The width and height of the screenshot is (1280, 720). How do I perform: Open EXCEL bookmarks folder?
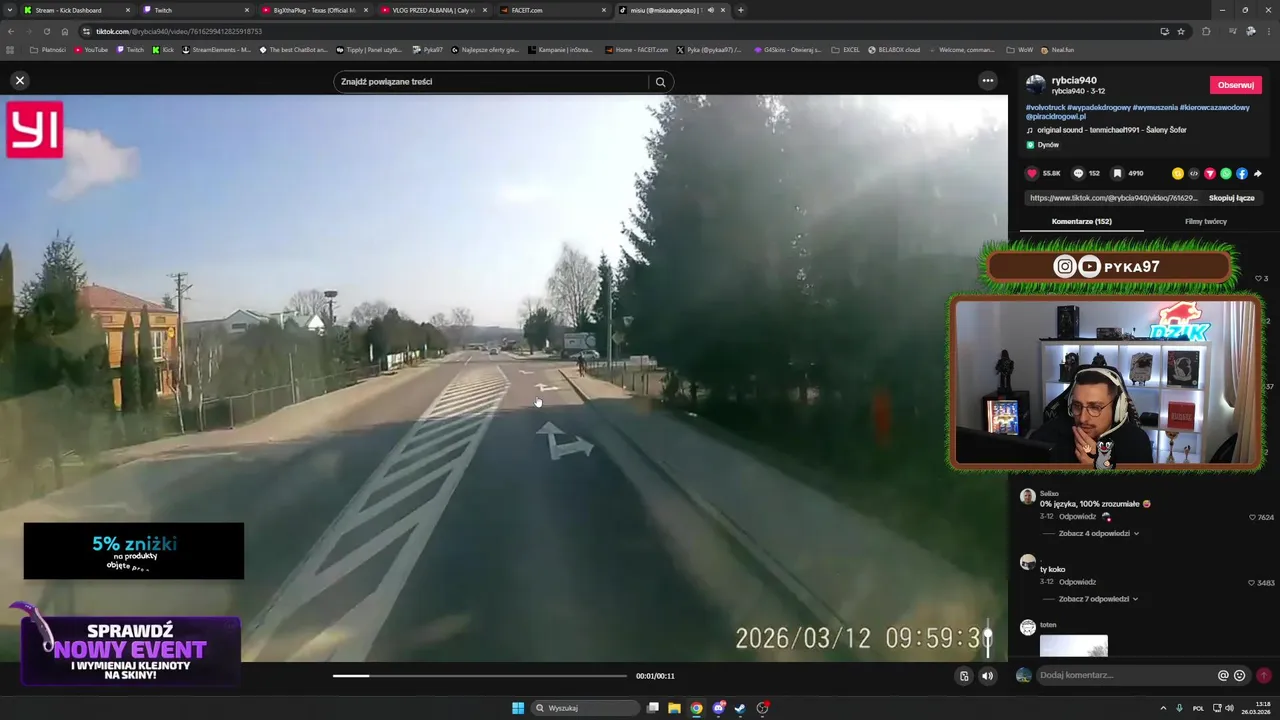click(846, 49)
